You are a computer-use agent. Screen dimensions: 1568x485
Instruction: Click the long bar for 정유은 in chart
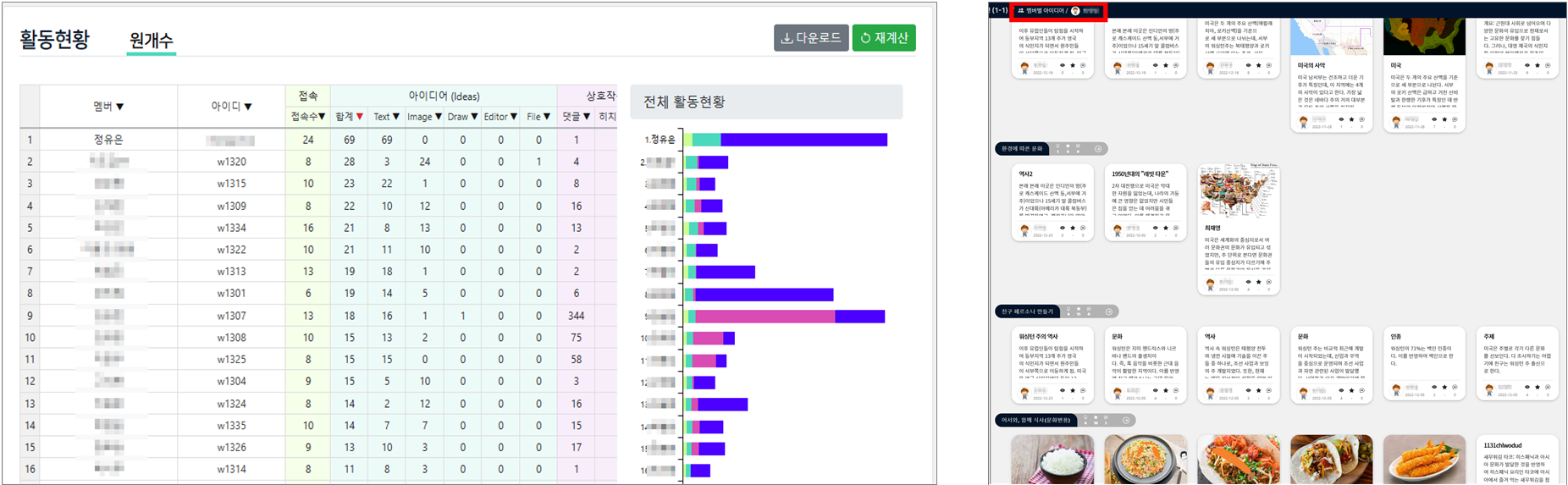tap(803, 140)
